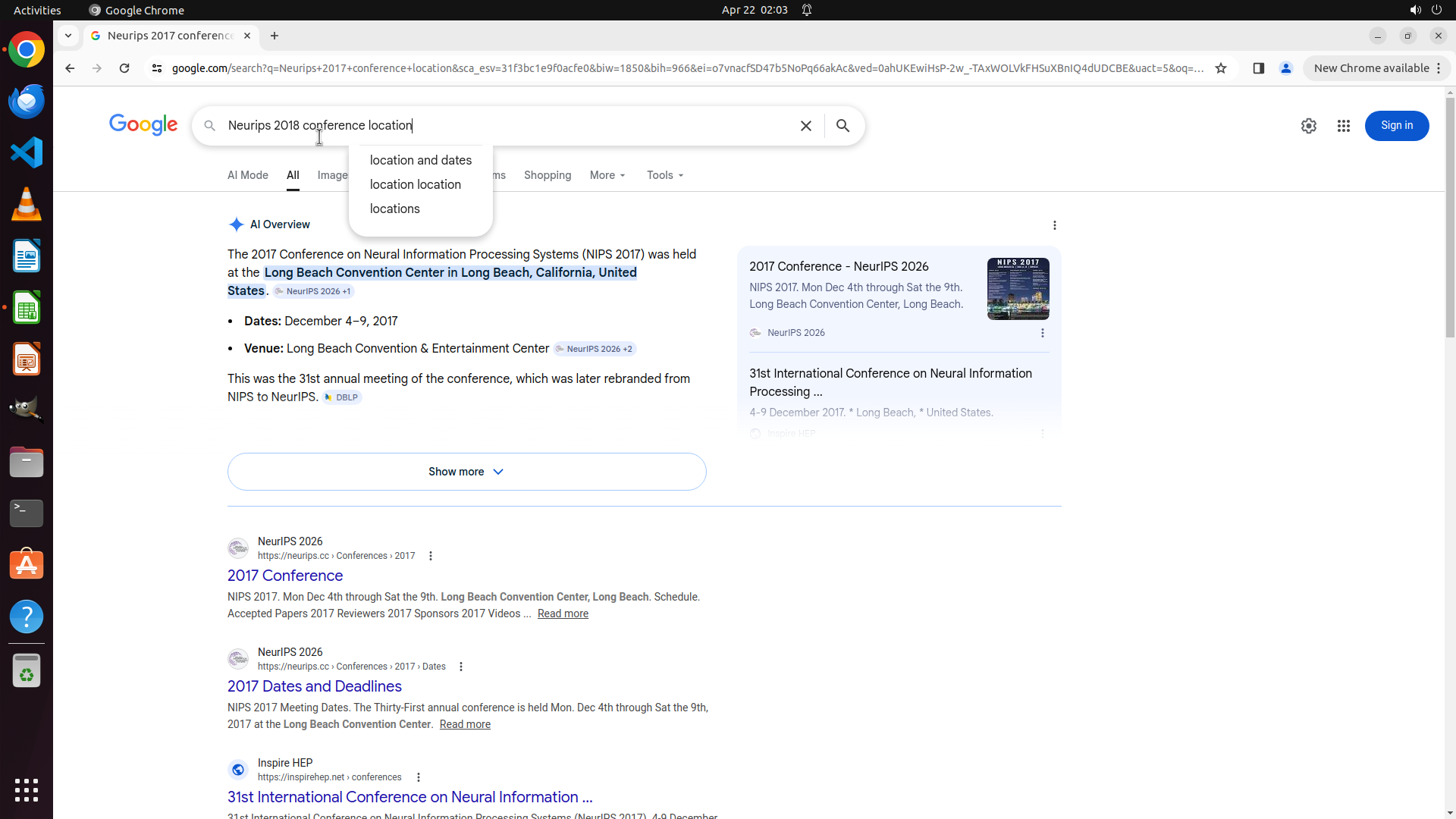Select 'location and dates' suggestion

click(420, 160)
